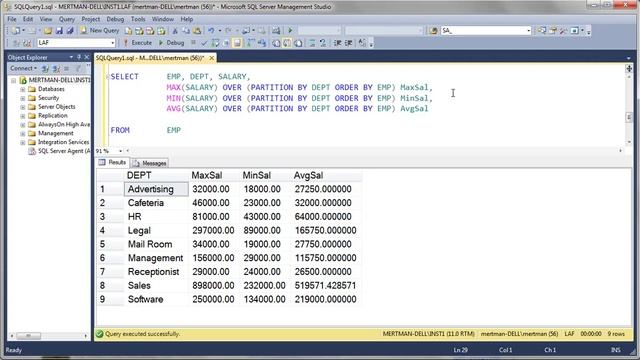This screenshot has width=640, height=360.
Task: Click the Increase Indent icon
Action: coord(349,43)
